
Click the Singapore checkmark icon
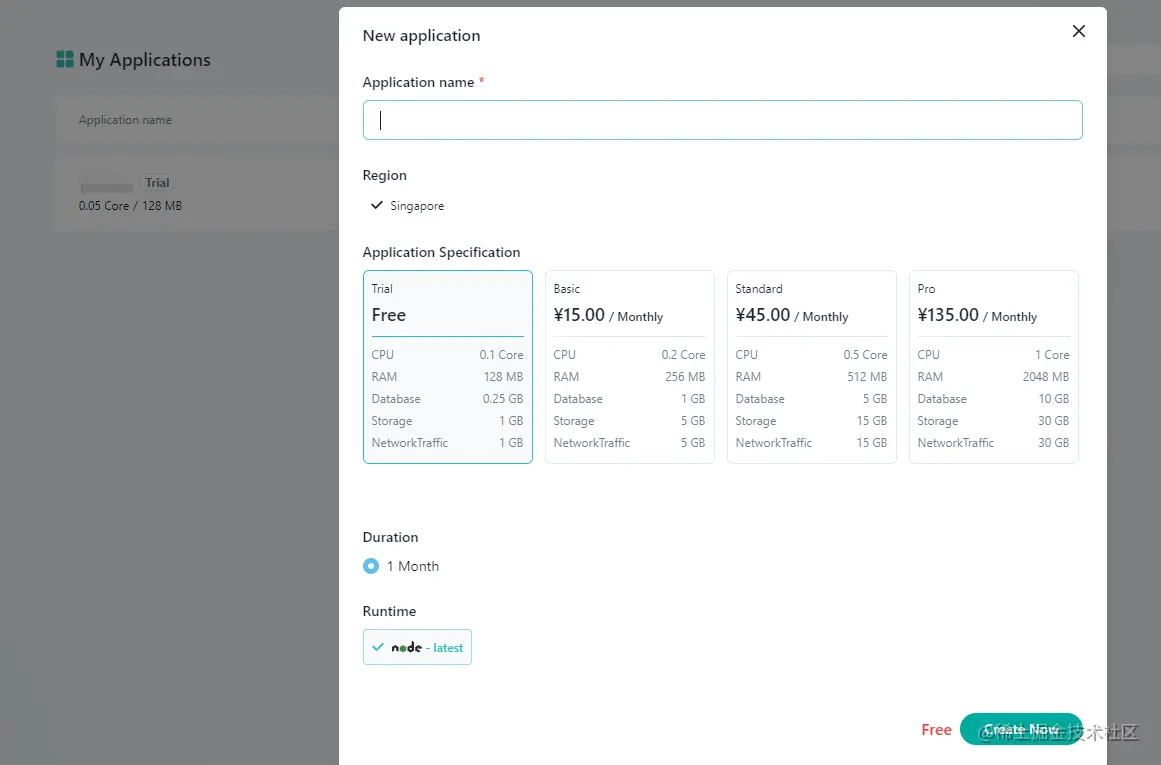tap(377, 205)
